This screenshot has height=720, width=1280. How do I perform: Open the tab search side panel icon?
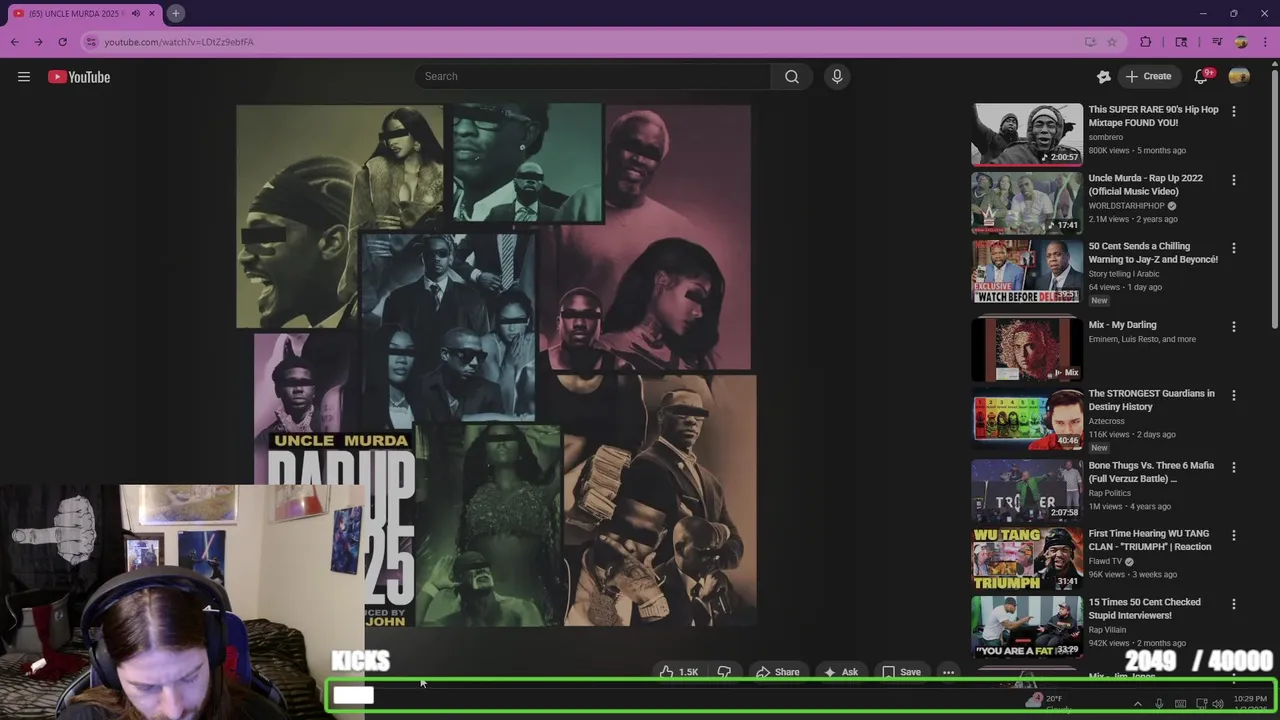click(1181, 42)
